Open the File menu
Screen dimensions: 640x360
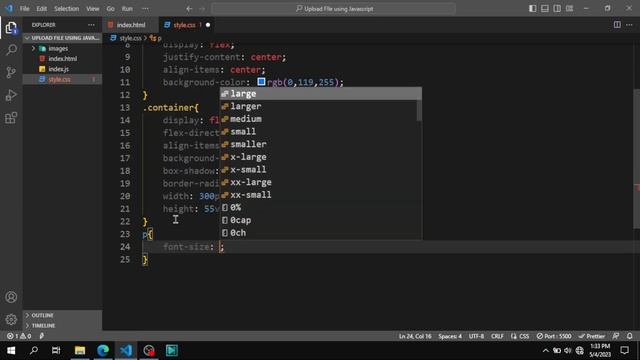click(24, 9)
